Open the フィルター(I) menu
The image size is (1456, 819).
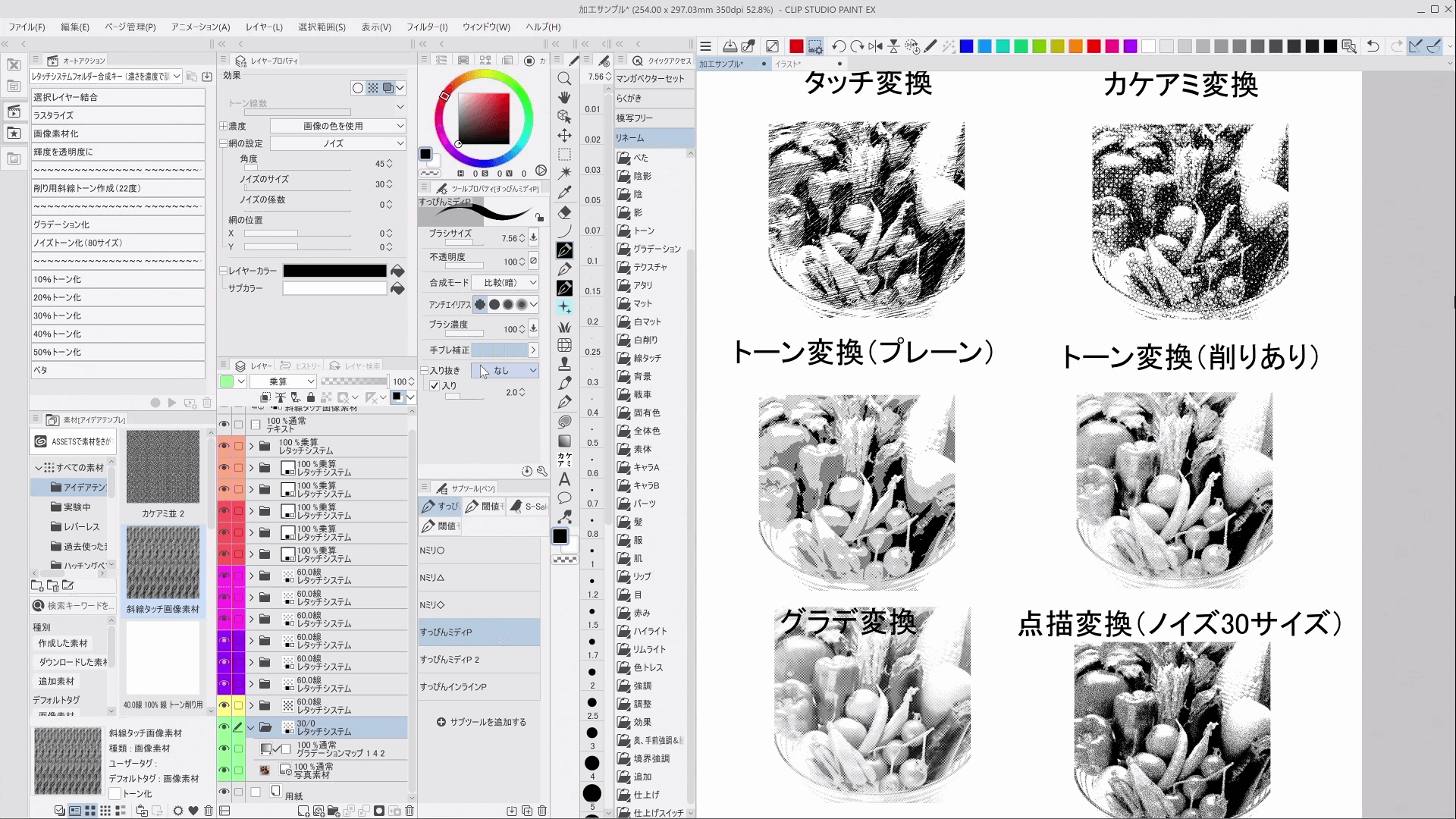(427, 27)
